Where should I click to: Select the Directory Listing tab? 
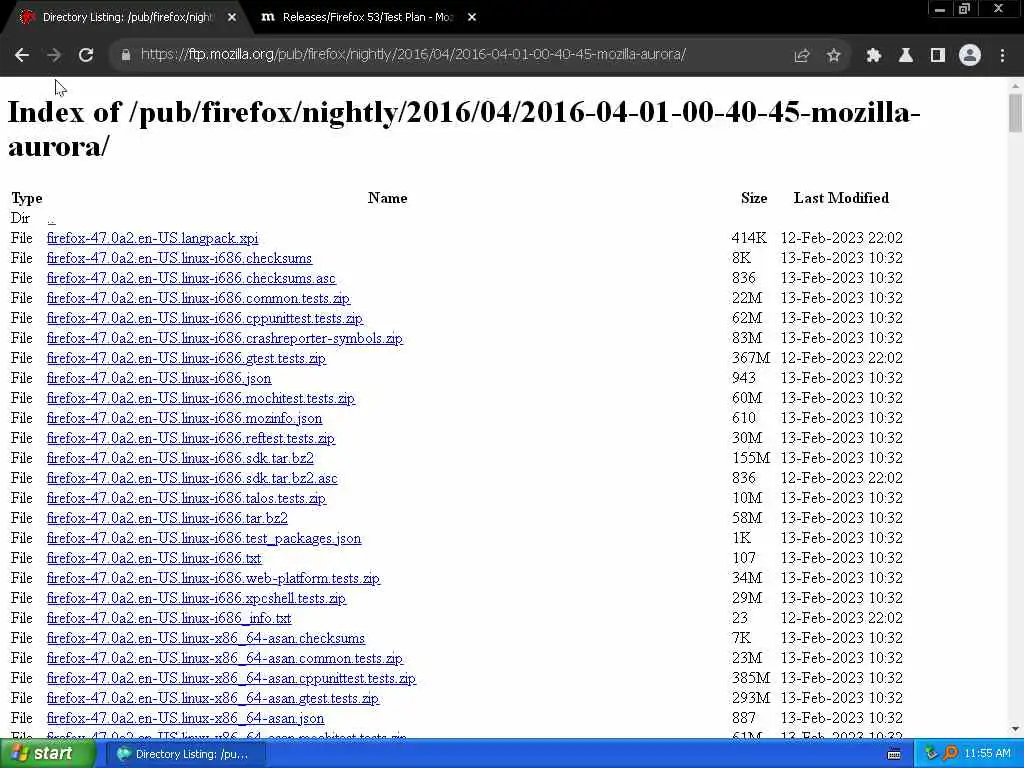[x=127, y=18]
